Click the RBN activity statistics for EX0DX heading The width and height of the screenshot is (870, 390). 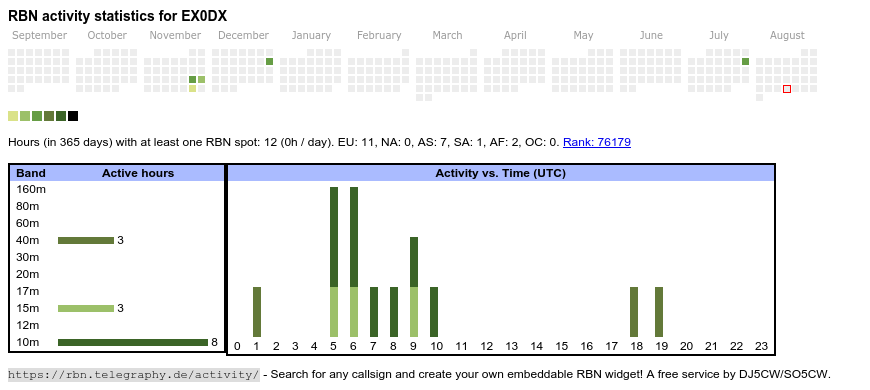pos(117,16)
